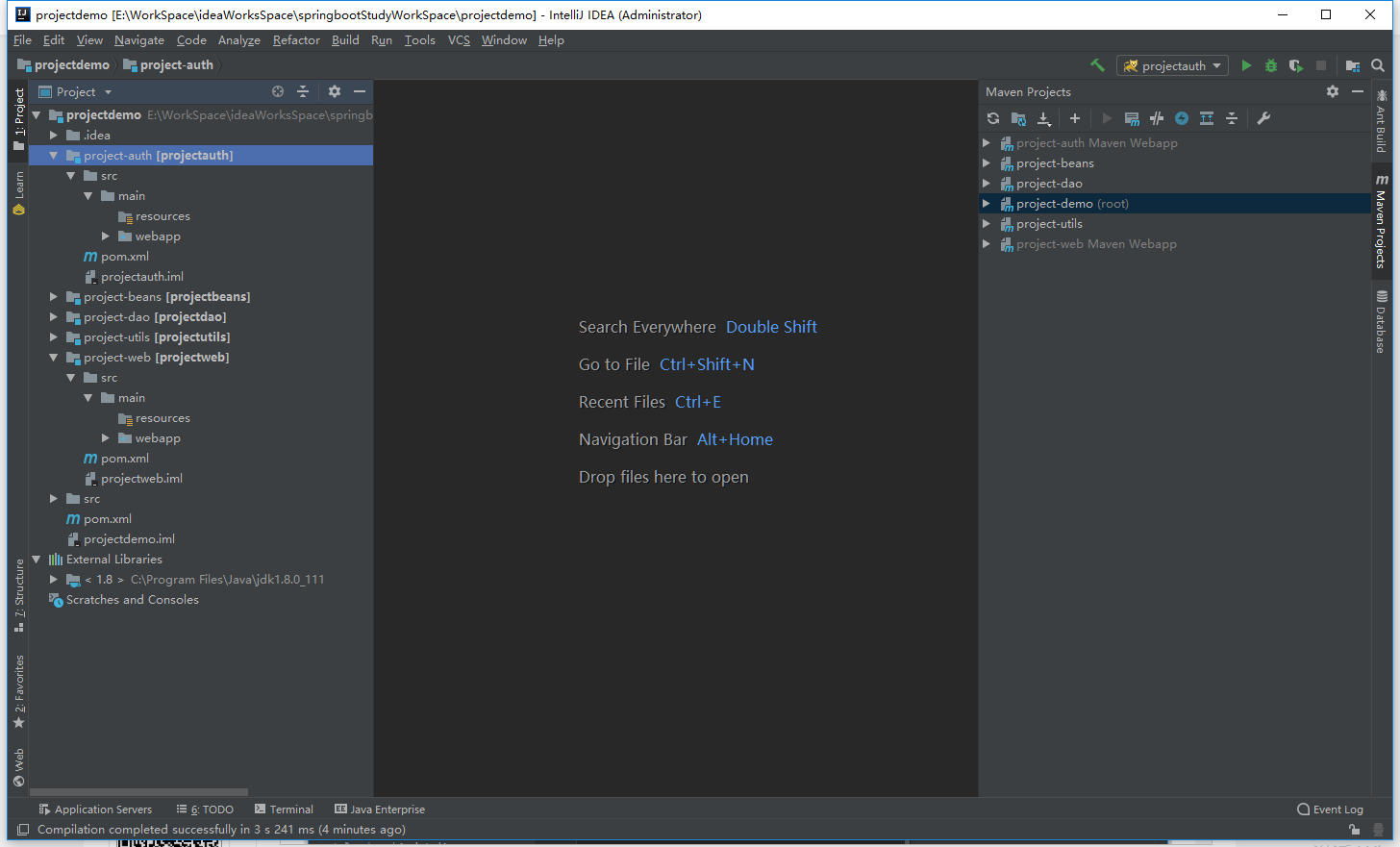Toggle Offline Mode in Maven toolbar
This screenshot has height=847, width=1400.
pyautogui.click(x=1157, y=118)
